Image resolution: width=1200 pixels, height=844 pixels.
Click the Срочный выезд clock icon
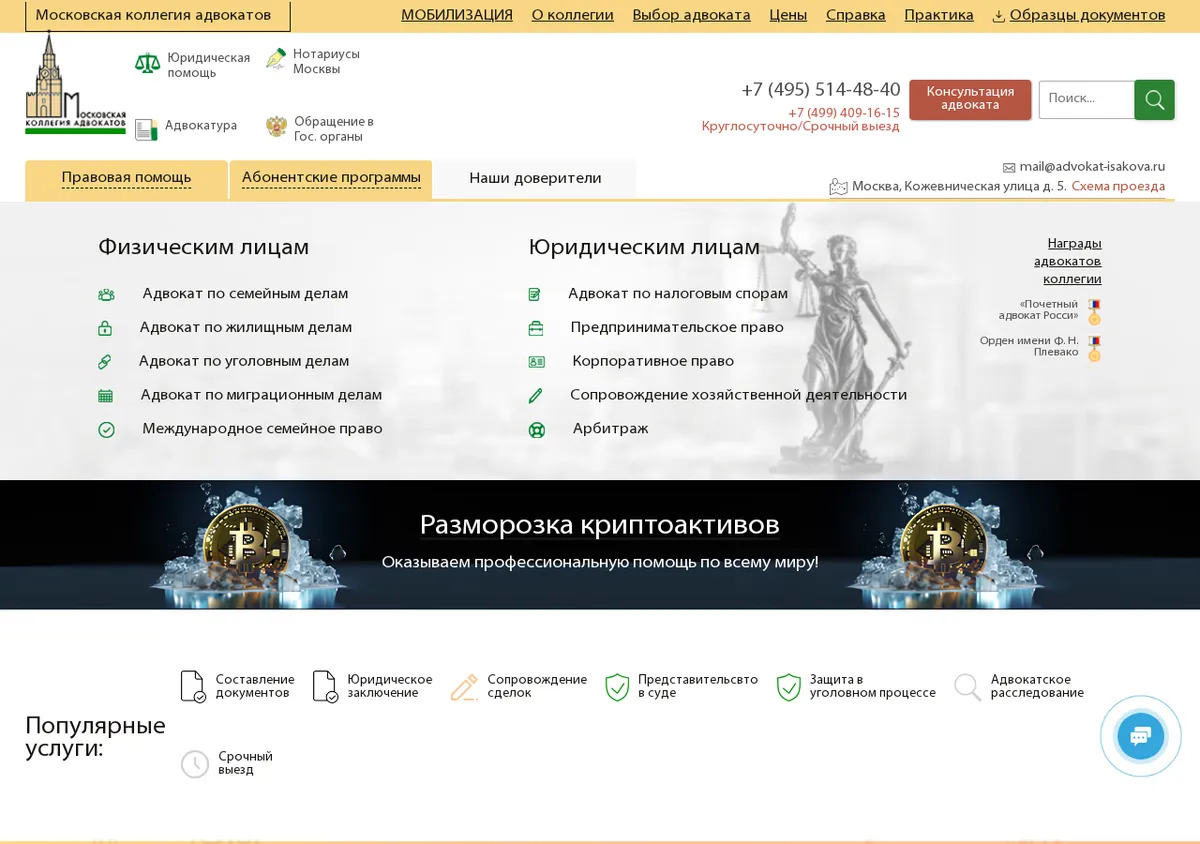pyautogui.click(x=195, y=764)
